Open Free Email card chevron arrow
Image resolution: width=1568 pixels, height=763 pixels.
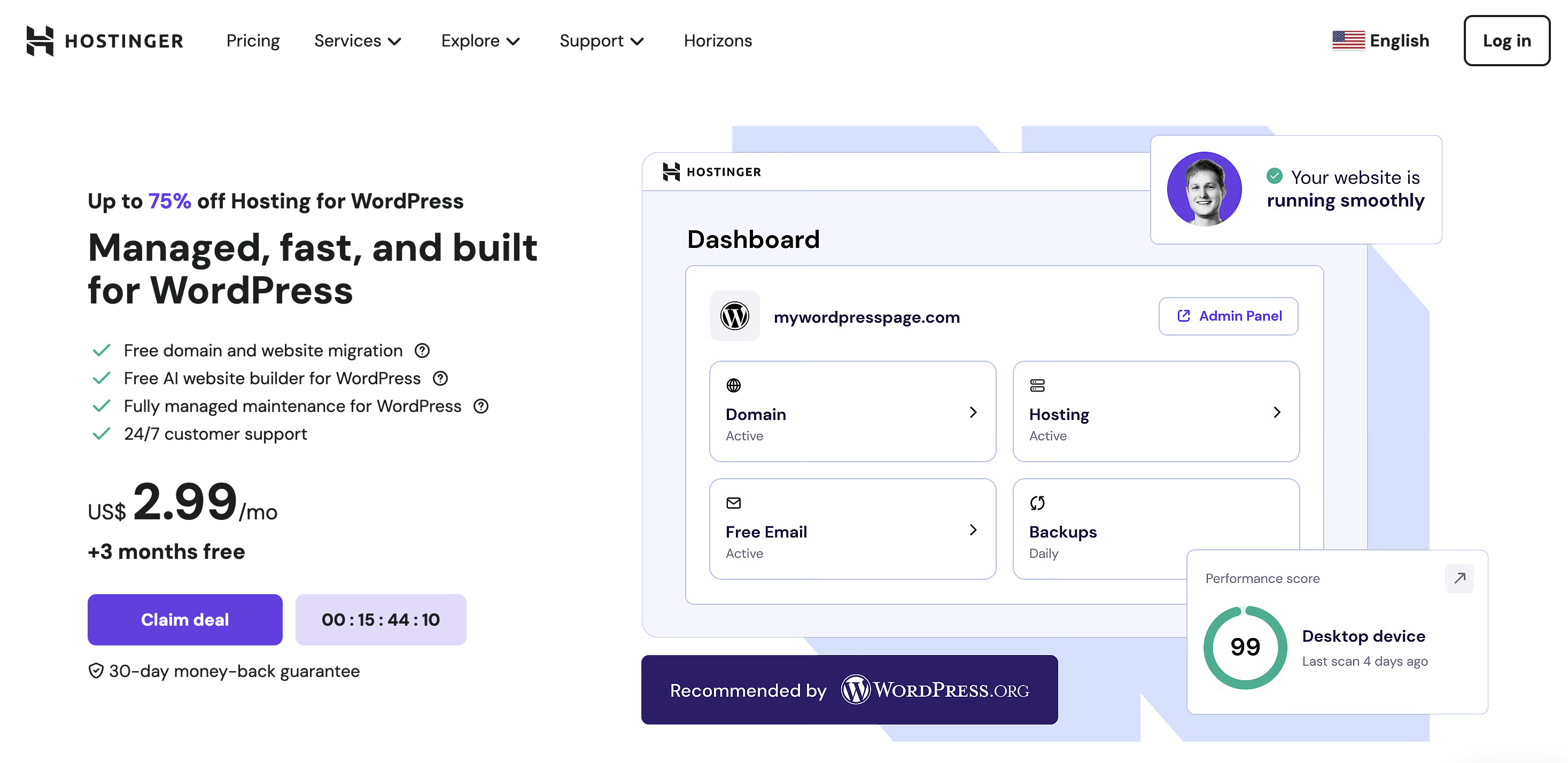973,530
